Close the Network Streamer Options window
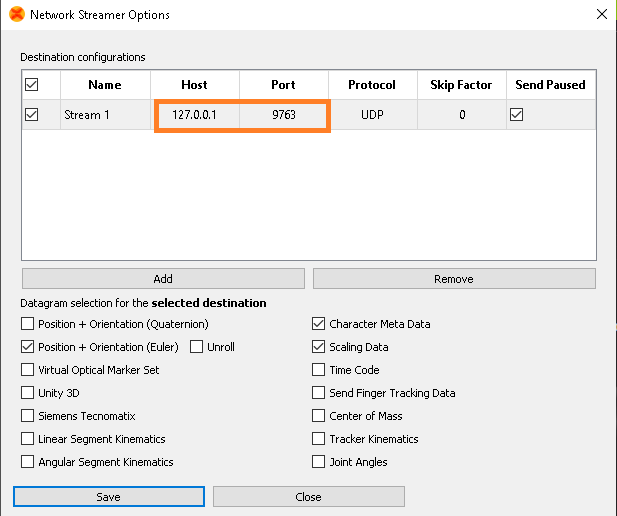This screenshot has height=516, width=617. point(601,14)
